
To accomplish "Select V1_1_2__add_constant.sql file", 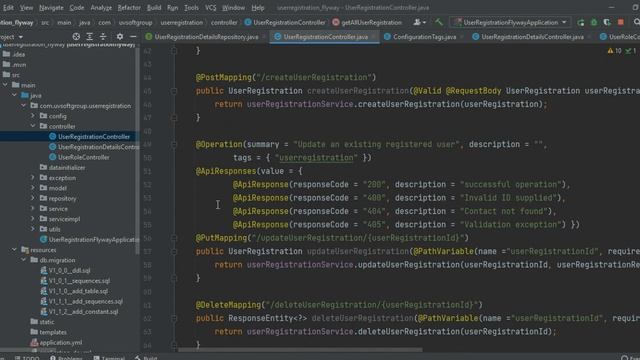I will click(83, 311).
